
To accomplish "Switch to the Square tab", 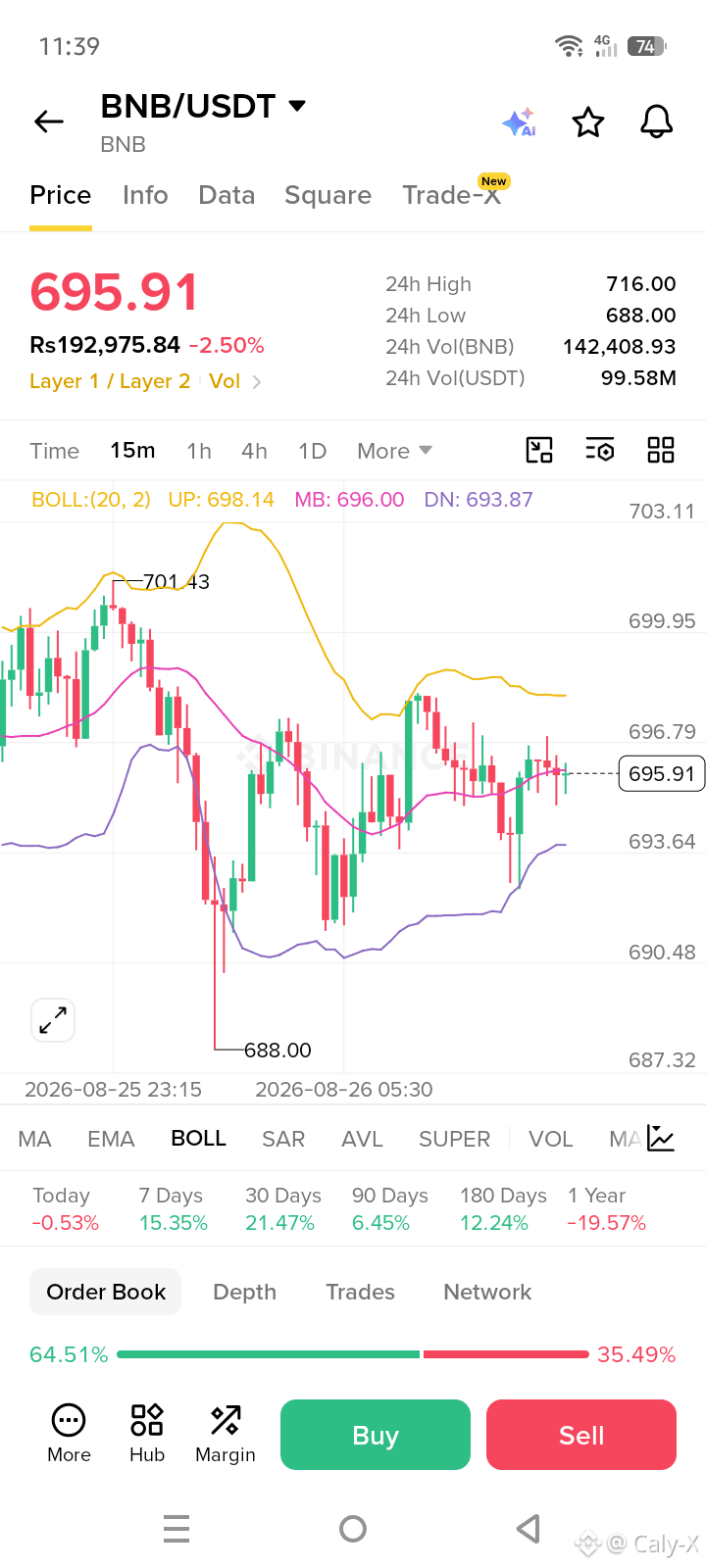I will click(x=328, y=195).
